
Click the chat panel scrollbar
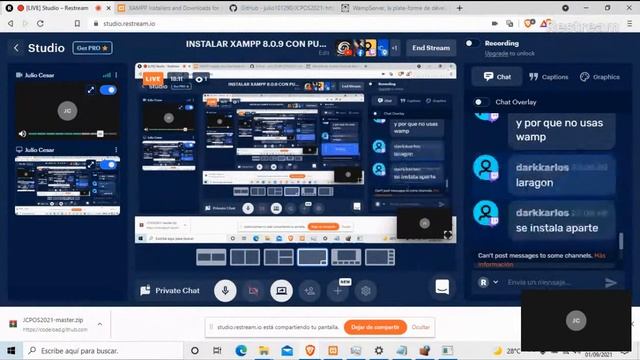621,241
